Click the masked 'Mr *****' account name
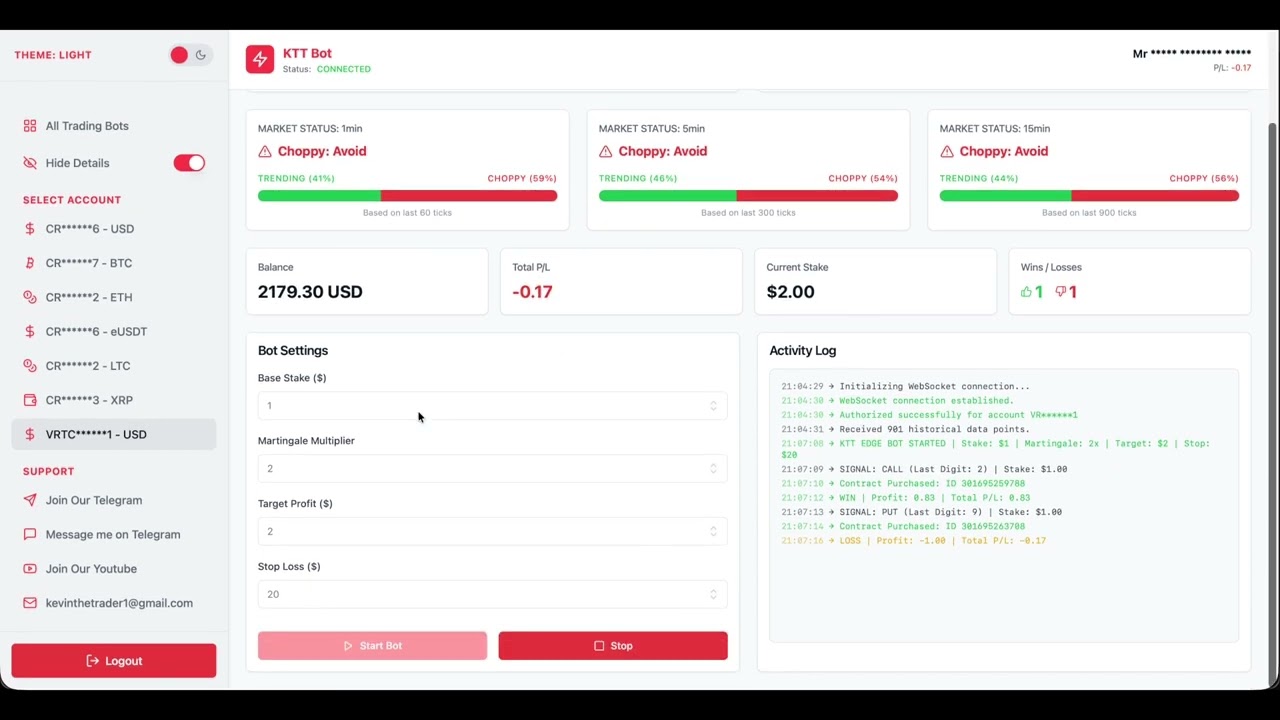Image resolution: width=1280 pixels, height=720 pixels. [1192, 54]
